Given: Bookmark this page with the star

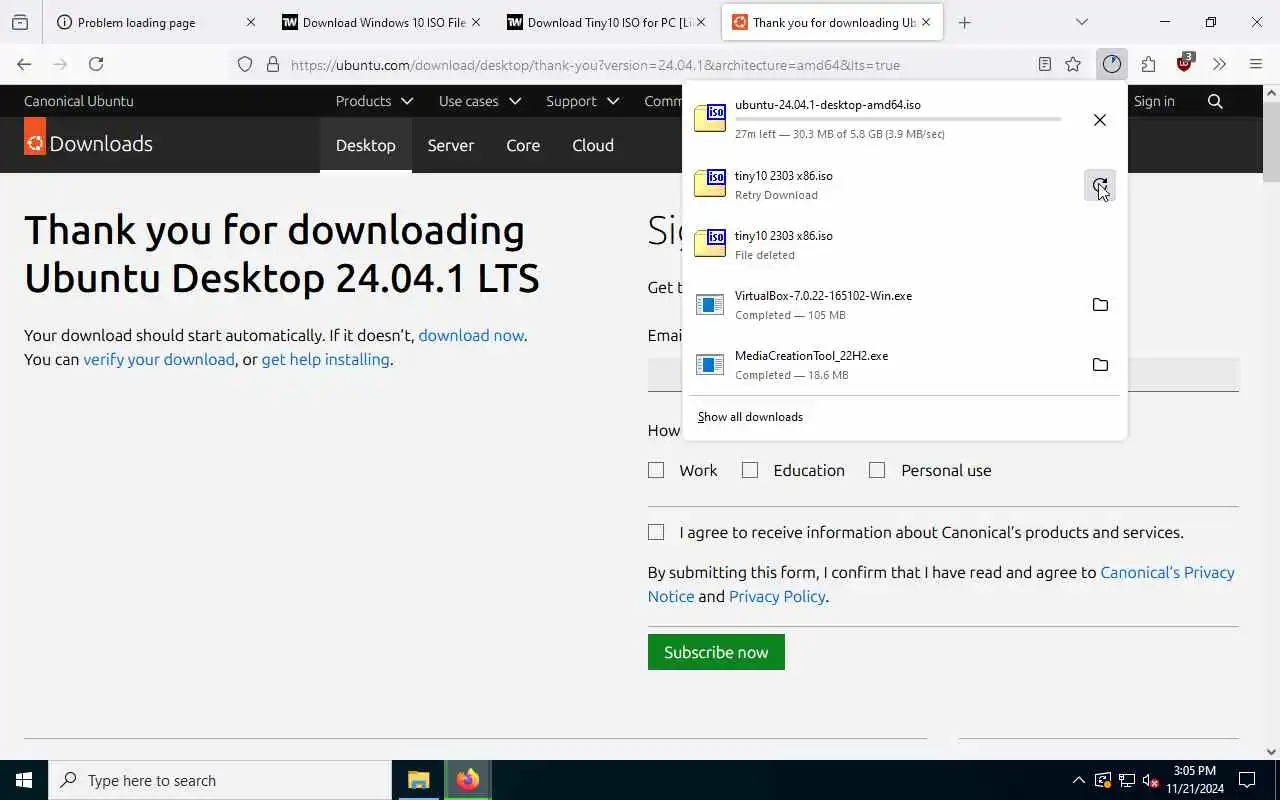Looking at the screenshot, I should coord(1073,64).
